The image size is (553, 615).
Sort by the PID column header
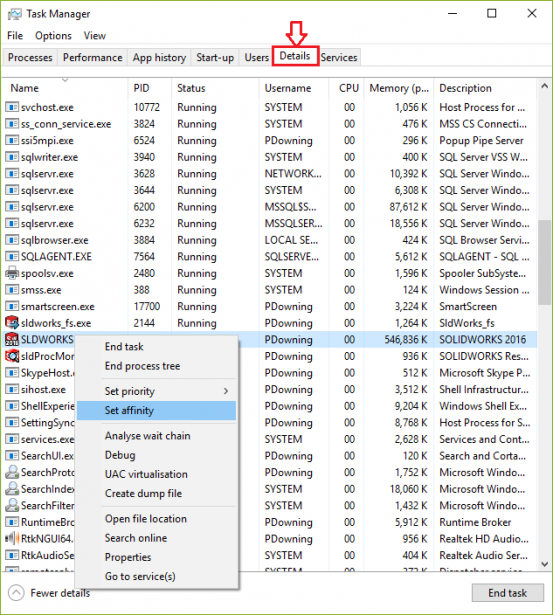click(149, 88)
